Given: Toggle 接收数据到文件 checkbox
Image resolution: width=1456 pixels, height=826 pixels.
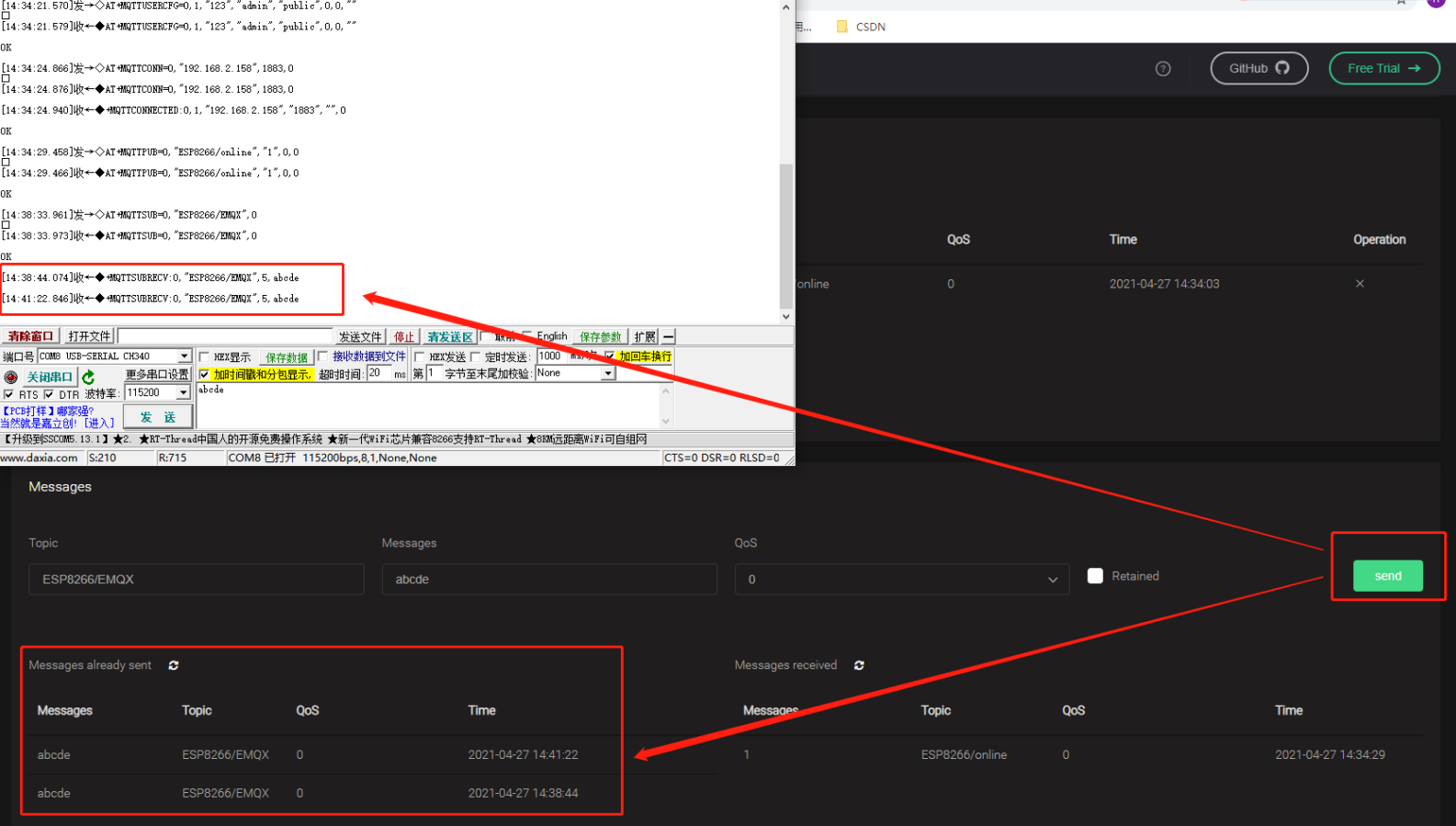Looking at the screenshot, I should (322, 356).
